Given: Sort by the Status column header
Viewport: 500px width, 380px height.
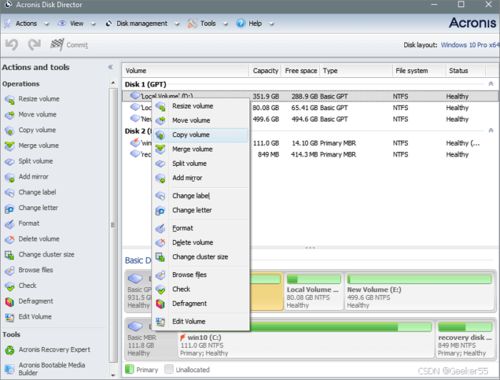Looking at the screenshot, I should (x=465, y=71).
